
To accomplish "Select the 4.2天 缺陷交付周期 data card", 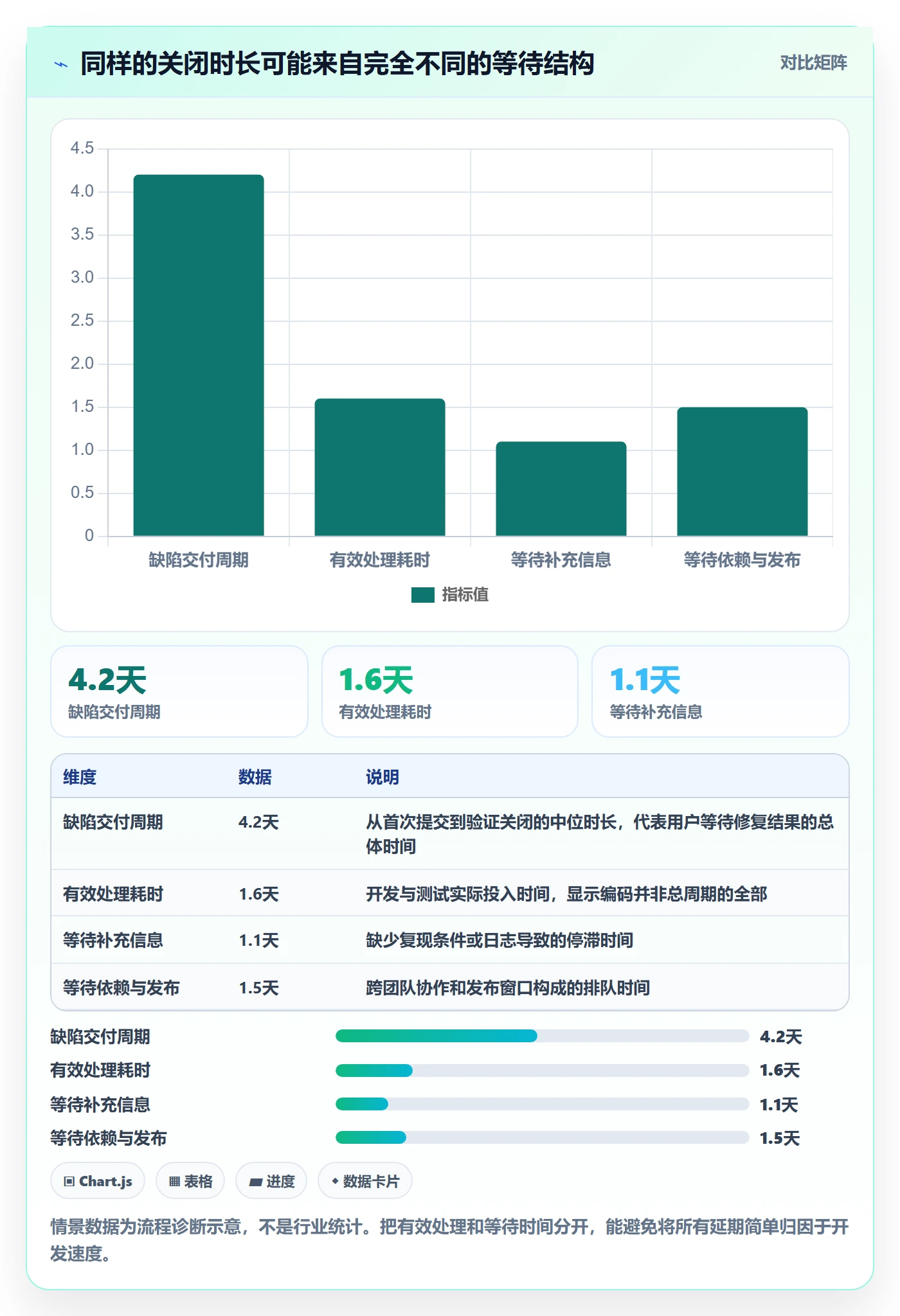I will [x=179, y=691].
